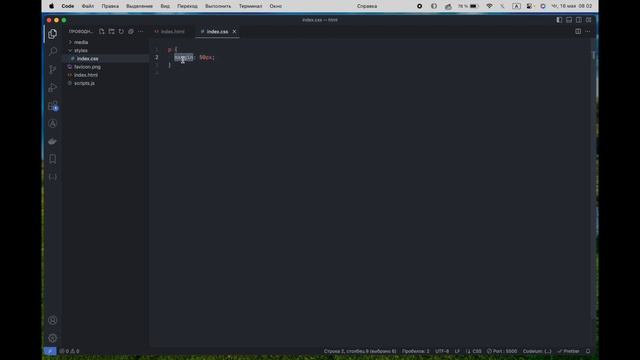Viewport: 640px width, 360px height.
Task: Click the selected margin property in editor
Action: pyautogui.click(x=184, y=58)
